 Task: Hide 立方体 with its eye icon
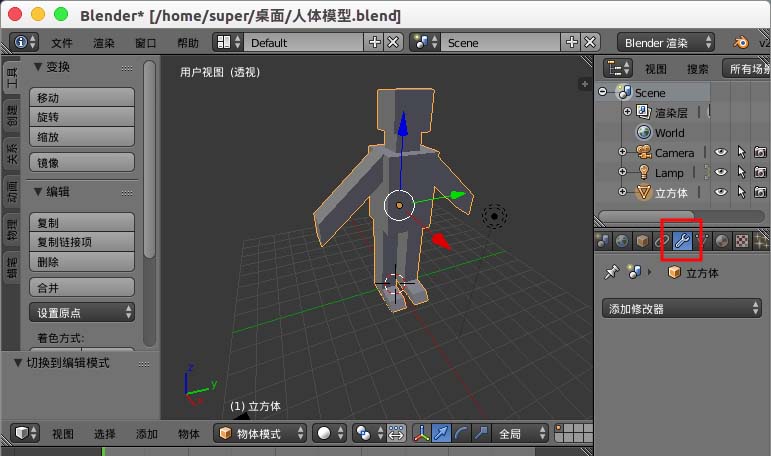click(x=720, y=192)
